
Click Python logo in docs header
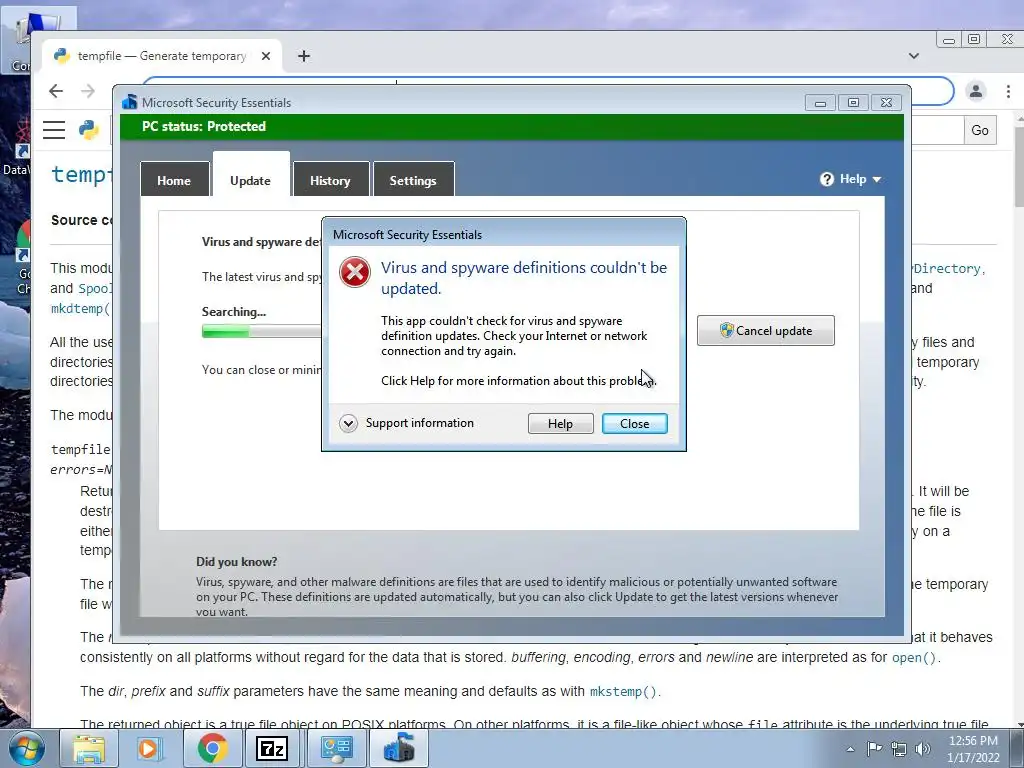[89, 130]
